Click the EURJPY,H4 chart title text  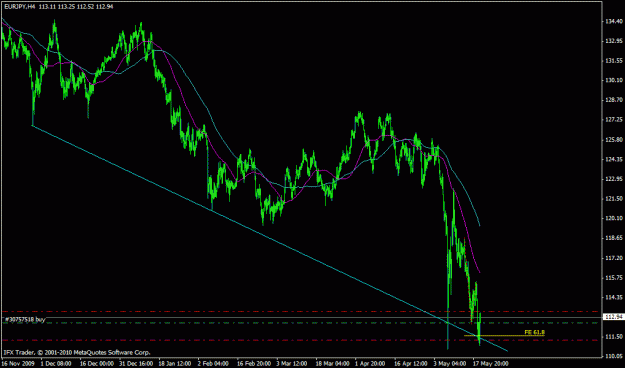[x=20, y=7]
